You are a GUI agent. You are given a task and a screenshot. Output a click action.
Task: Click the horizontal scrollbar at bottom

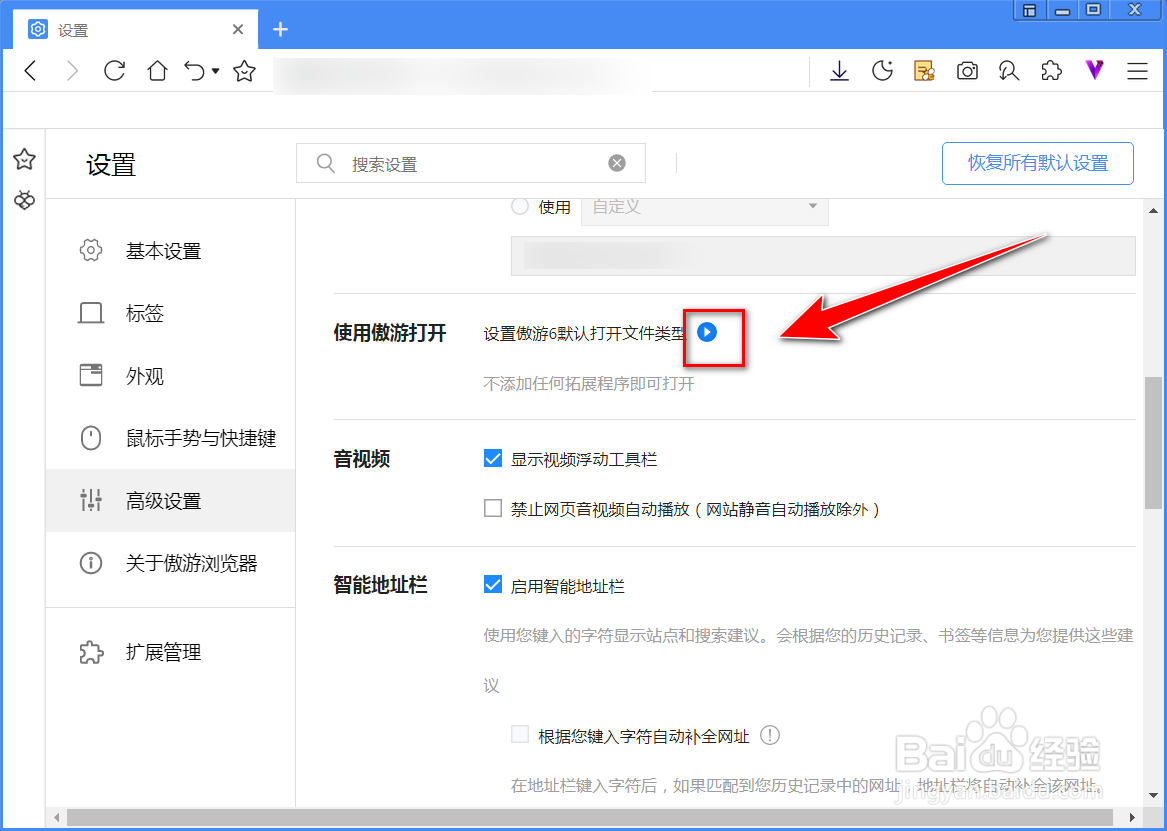[x=590, y=818]
